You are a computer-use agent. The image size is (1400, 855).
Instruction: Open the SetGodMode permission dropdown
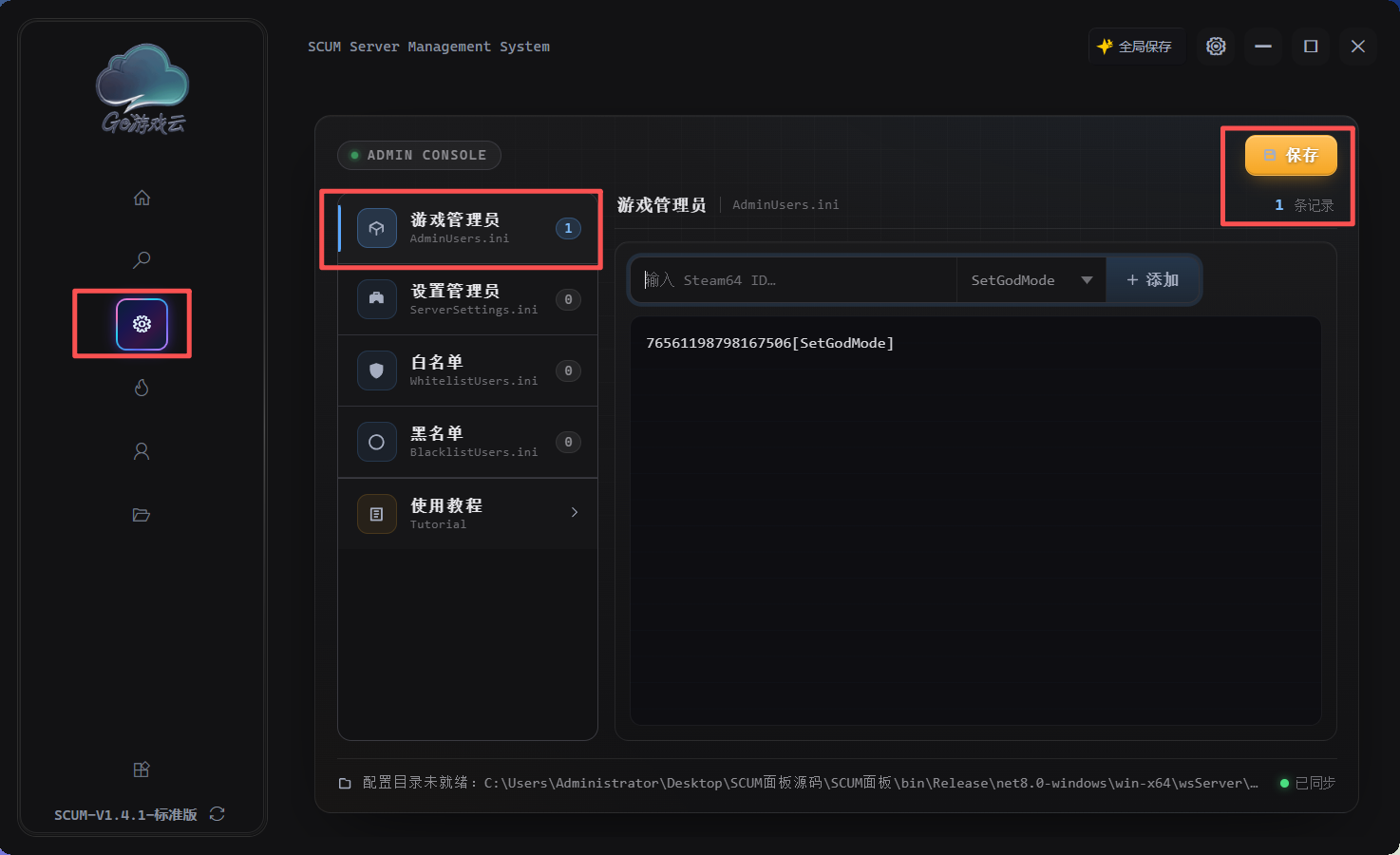1031,280
